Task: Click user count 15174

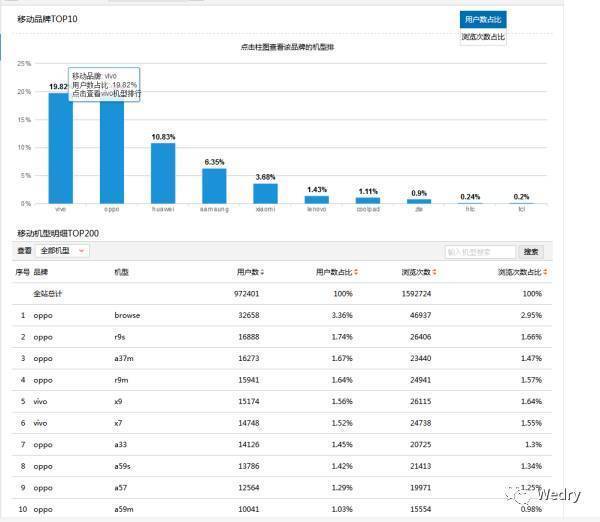Action: click(x=249, y=401)
